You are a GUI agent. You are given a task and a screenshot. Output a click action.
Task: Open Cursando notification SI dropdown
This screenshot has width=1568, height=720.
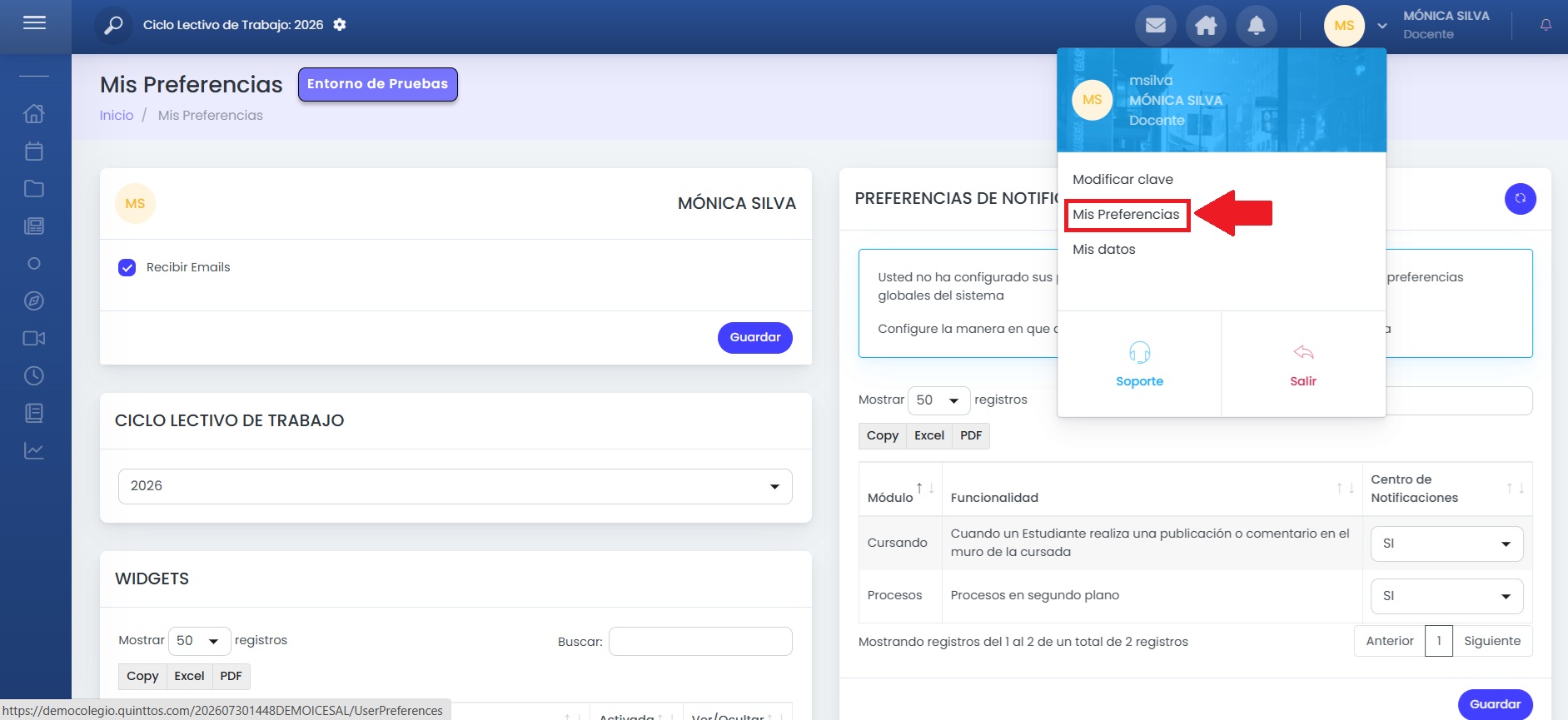(1447, 544)
